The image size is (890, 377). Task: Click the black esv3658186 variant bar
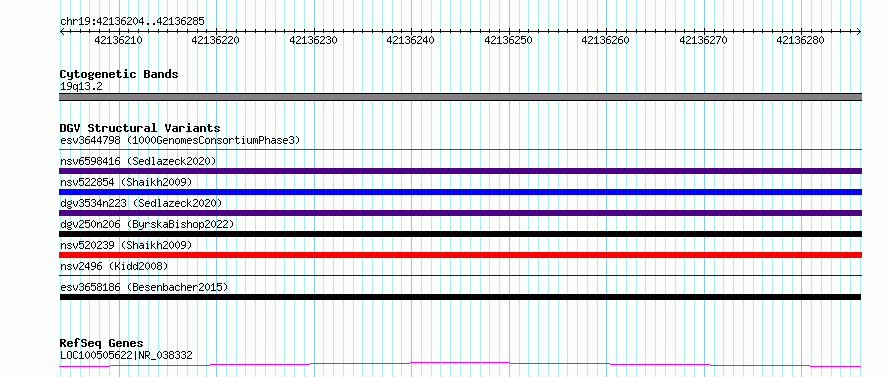[460, 297]
